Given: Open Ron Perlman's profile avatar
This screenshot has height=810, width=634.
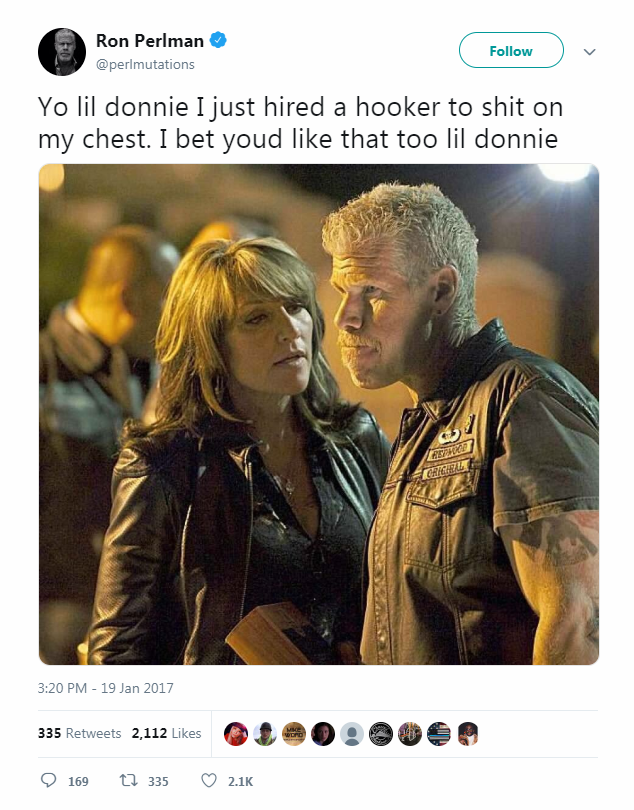Looking at the screenshot, I should [x=62, y=52].
